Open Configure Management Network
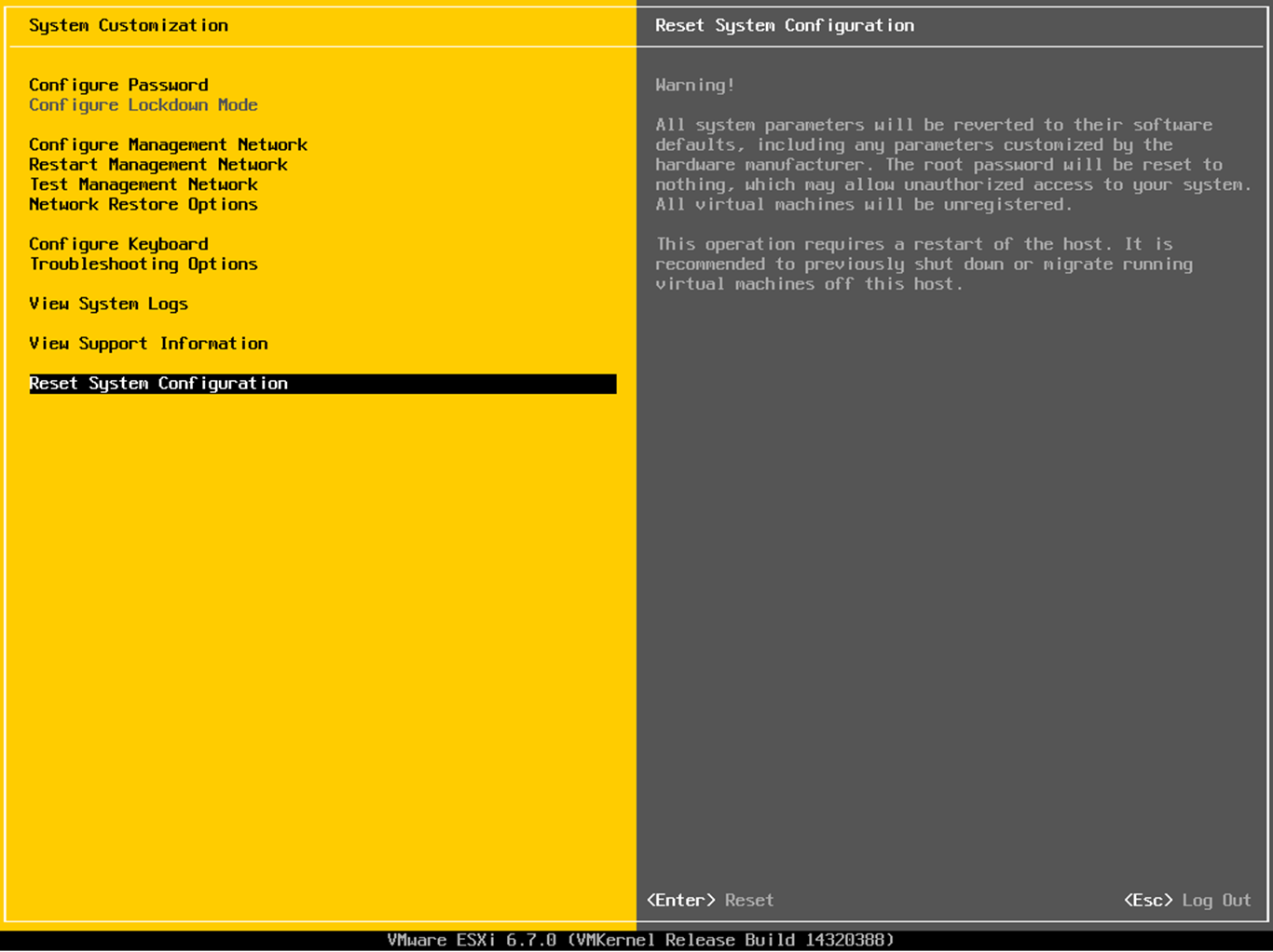 [168, 144]
